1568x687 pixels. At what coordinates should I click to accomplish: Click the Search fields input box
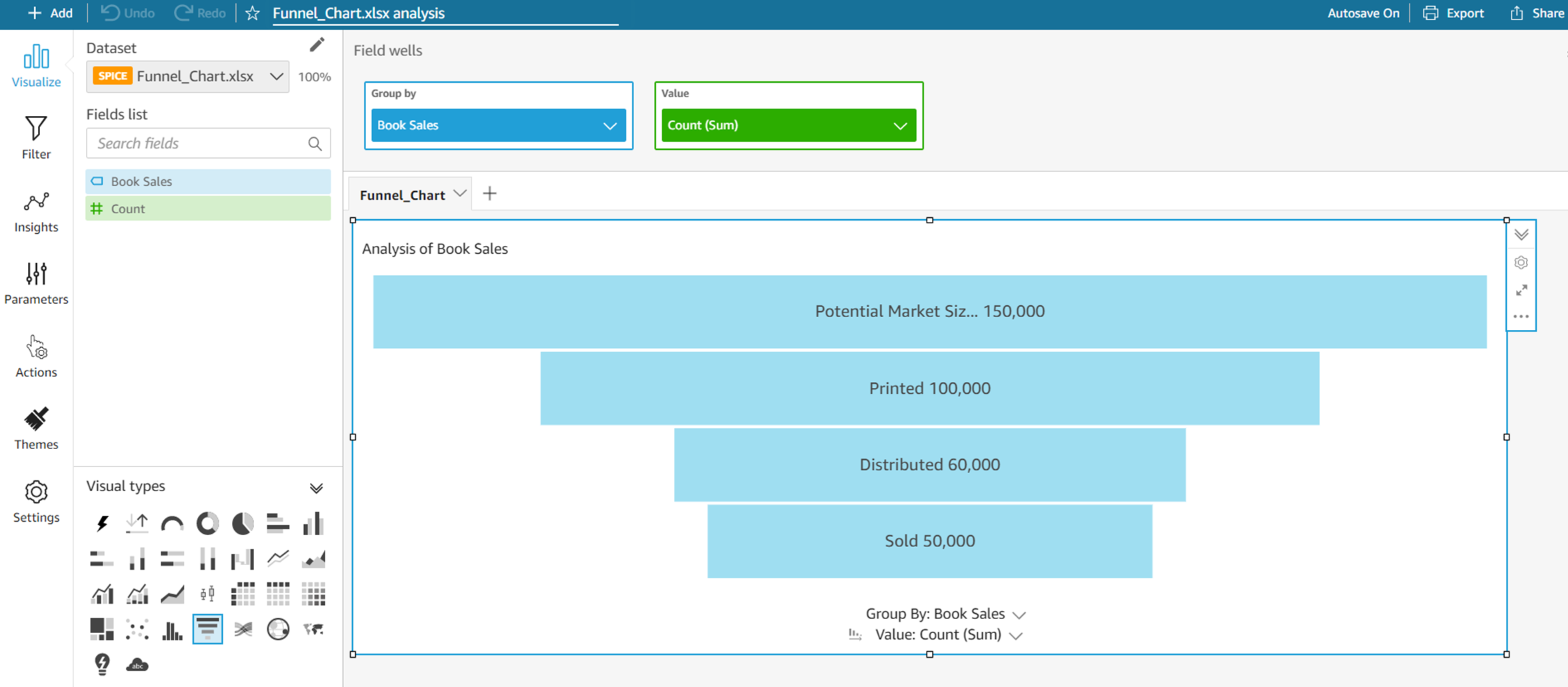200,143
